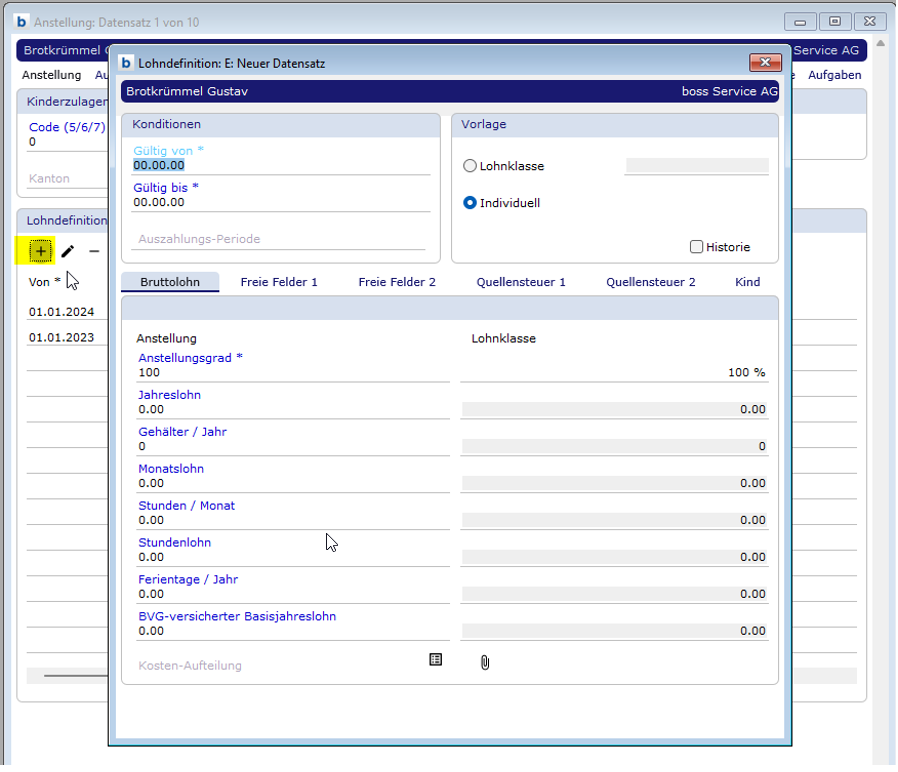Click the pencil edit icon
Screen dimensions: 898x772
tap(68, 251)
